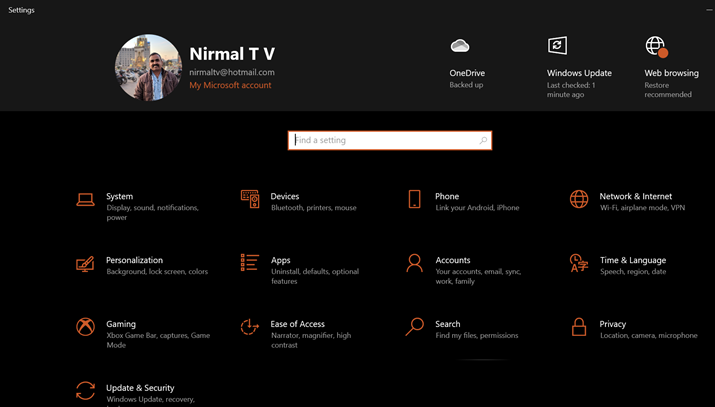Open the System laptop icon
Viewport: 715px width, 407px height.
[x=85, y=200]
